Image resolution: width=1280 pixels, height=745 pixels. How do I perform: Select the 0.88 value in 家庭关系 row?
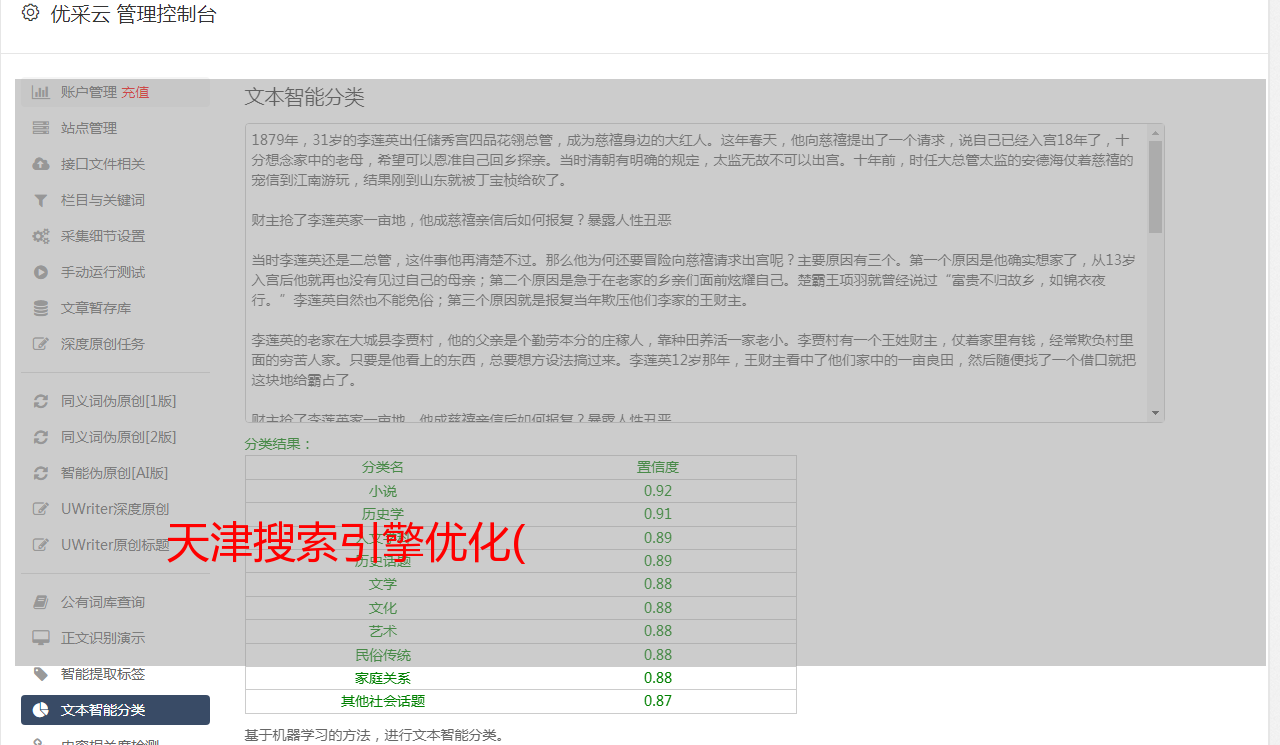click(x=658, y=678)
